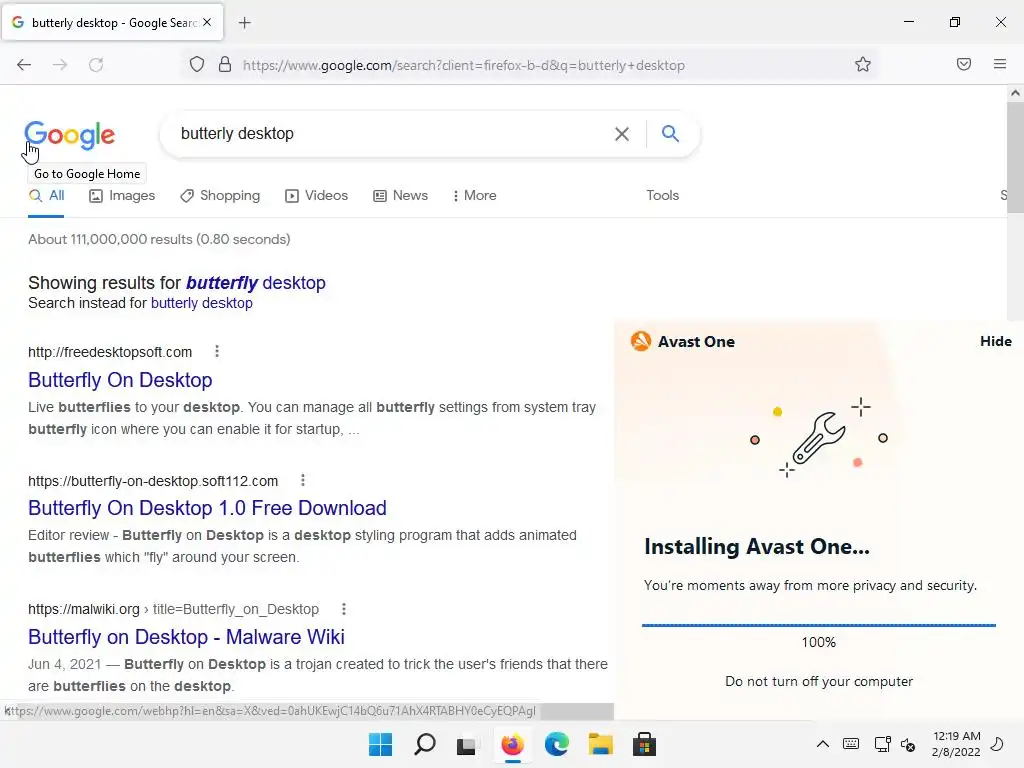Switch to the News tab

click(x=400, y=195)
